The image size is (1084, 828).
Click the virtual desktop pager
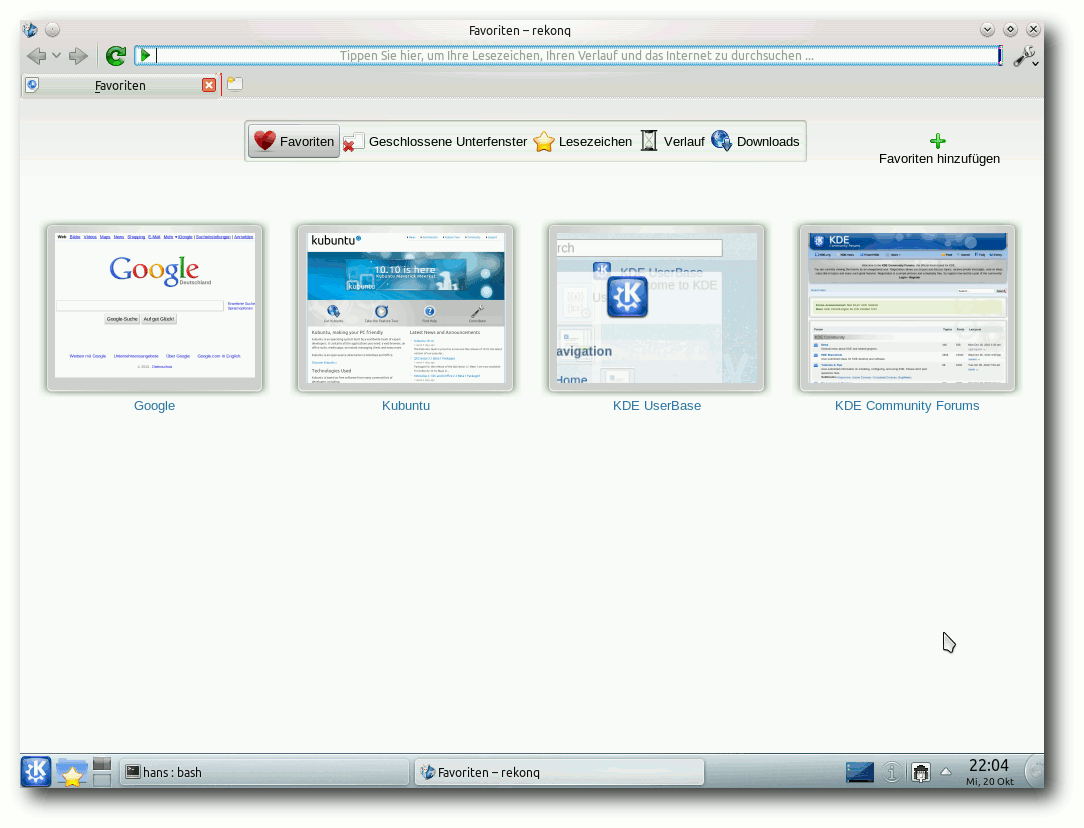(x=102, y=772)
